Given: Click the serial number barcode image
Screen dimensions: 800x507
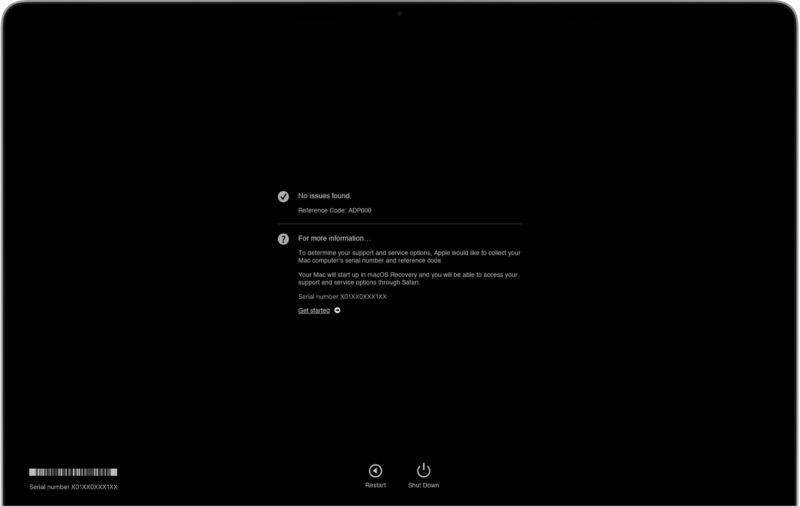Looking at the screenshot, I should click(x=73, y=472).
